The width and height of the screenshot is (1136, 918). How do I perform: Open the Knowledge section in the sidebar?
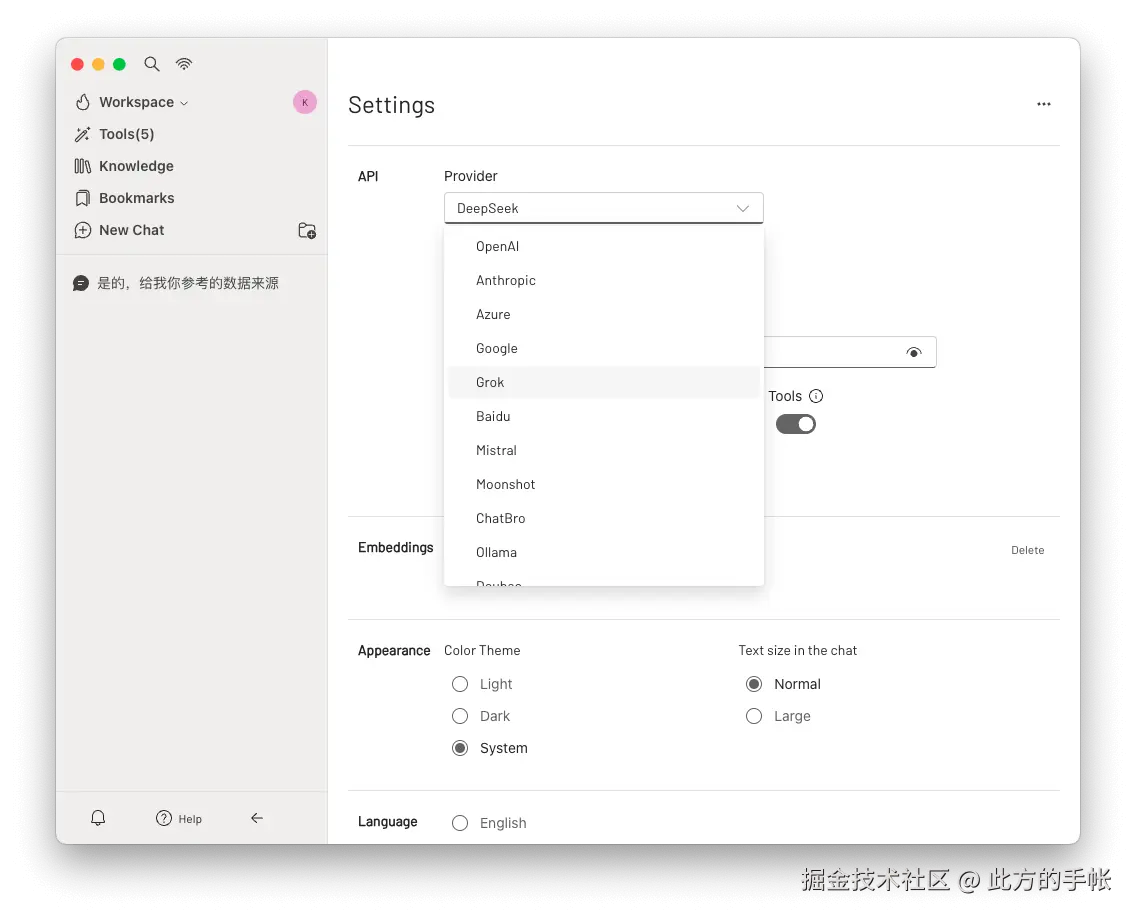[135, 165]
